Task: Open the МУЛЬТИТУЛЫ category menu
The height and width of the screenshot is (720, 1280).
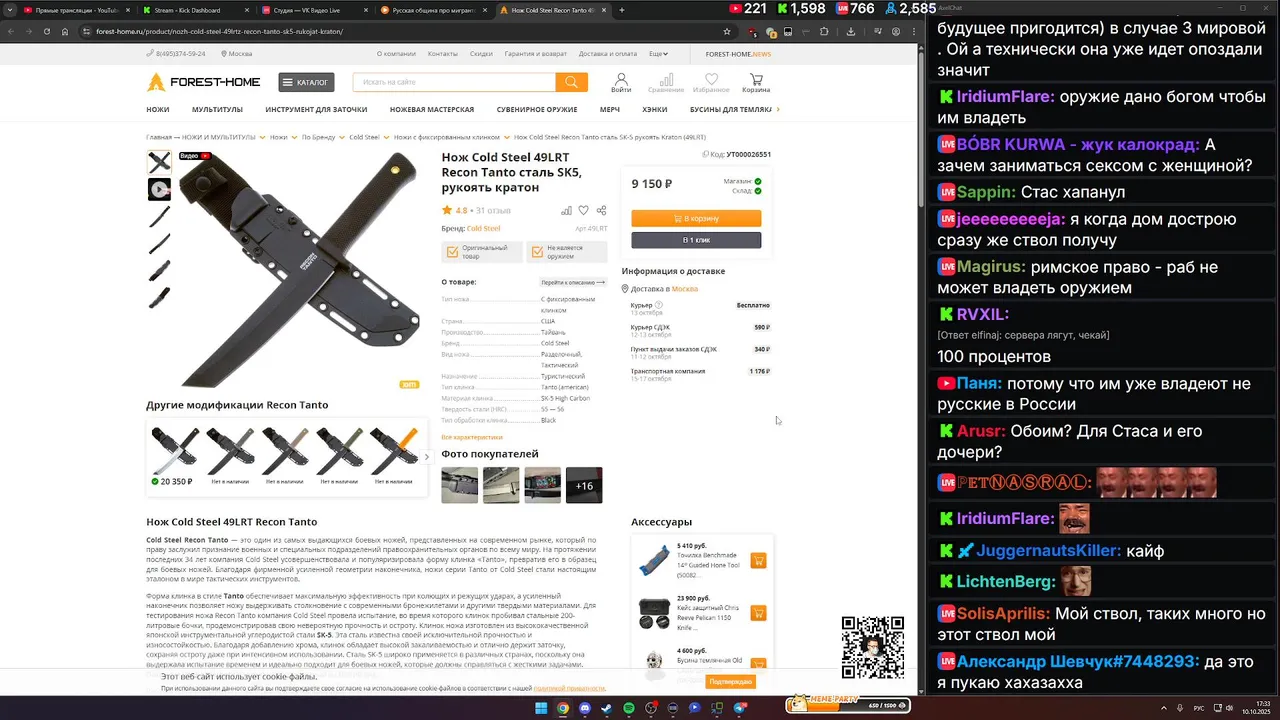Action: pyautogui.click(x=218, y=110)
